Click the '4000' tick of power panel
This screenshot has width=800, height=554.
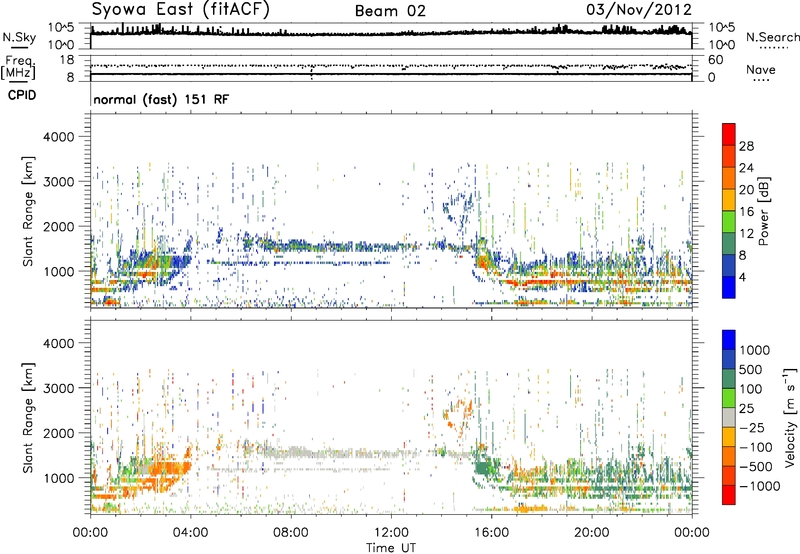click(59, 137)
